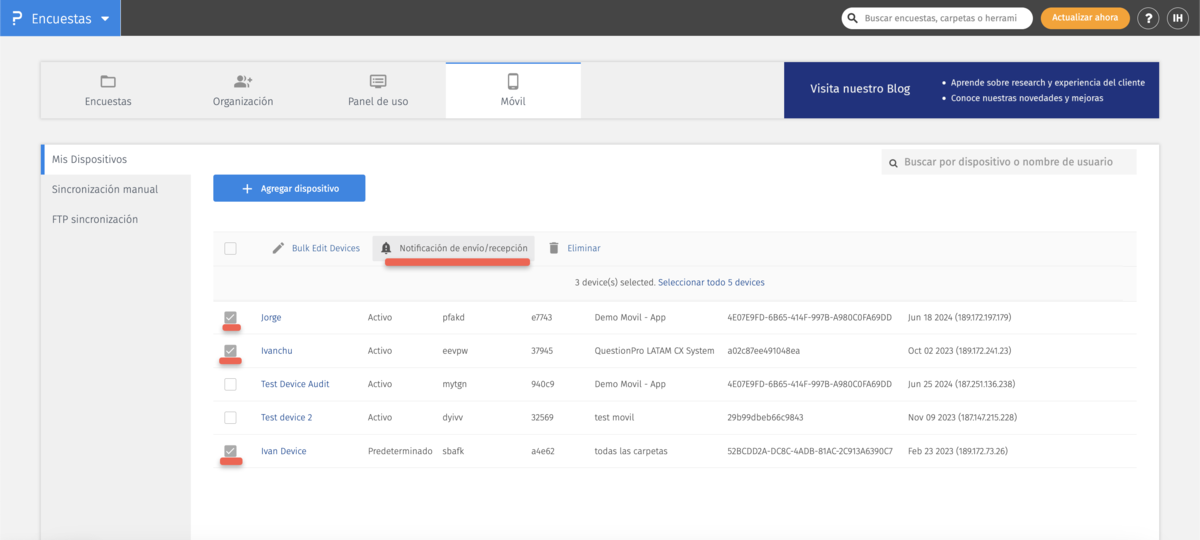1200x540 pixels.
Task: Open the help question mark icon
Action: click(x=1148, y=18)
